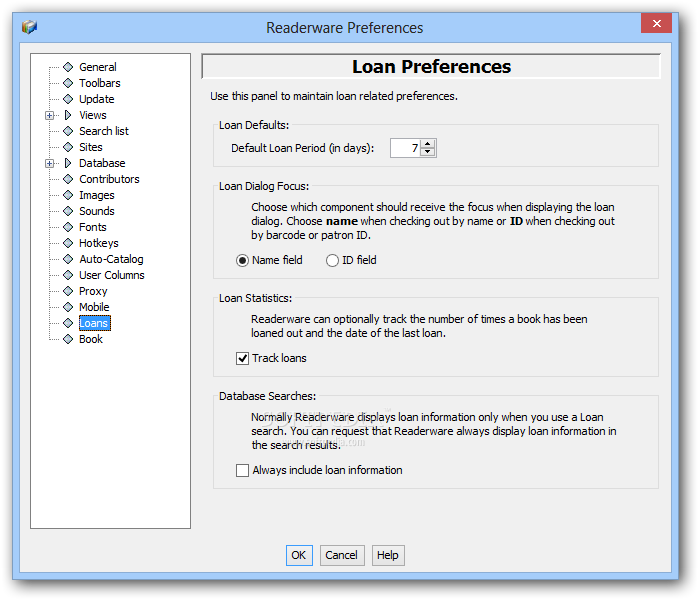Click the diamond icon beside Proxy
Viewport: 699px width, 600px height.
[68, 291]
